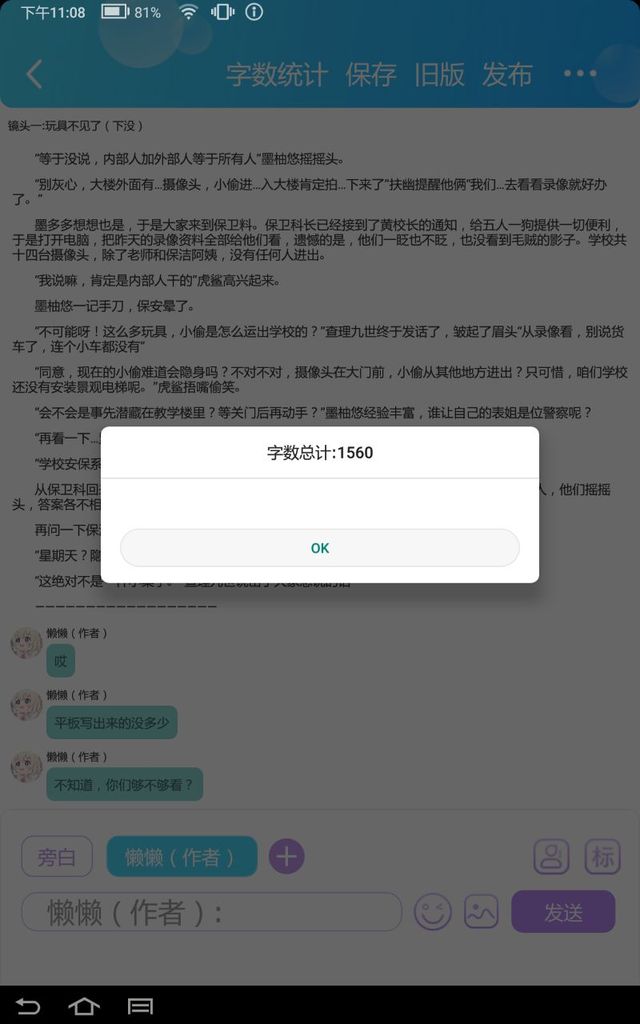Open the character profile icon

(x=551, y=856)
